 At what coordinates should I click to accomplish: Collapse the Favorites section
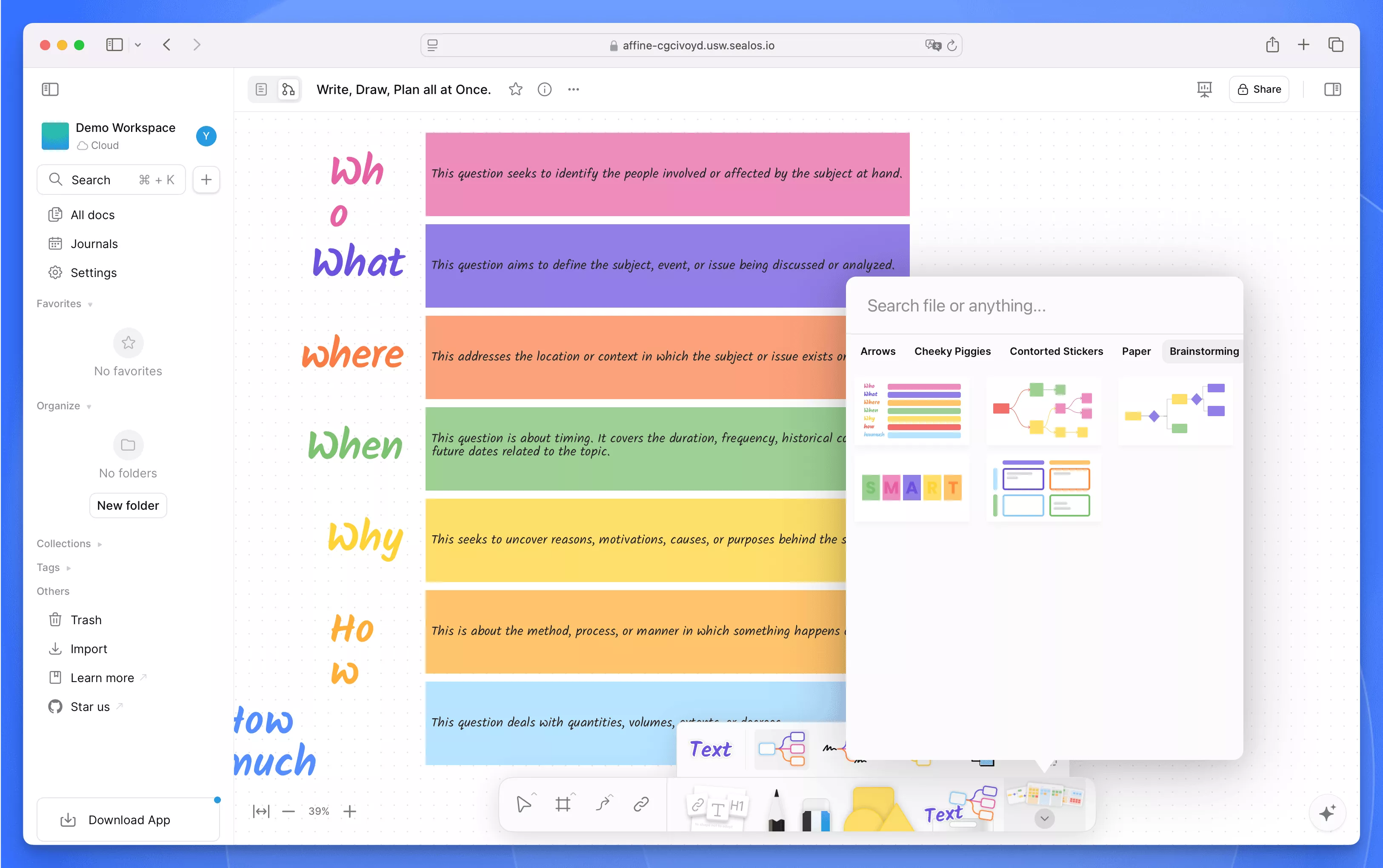pyautogui.click(x=89, y=304)
